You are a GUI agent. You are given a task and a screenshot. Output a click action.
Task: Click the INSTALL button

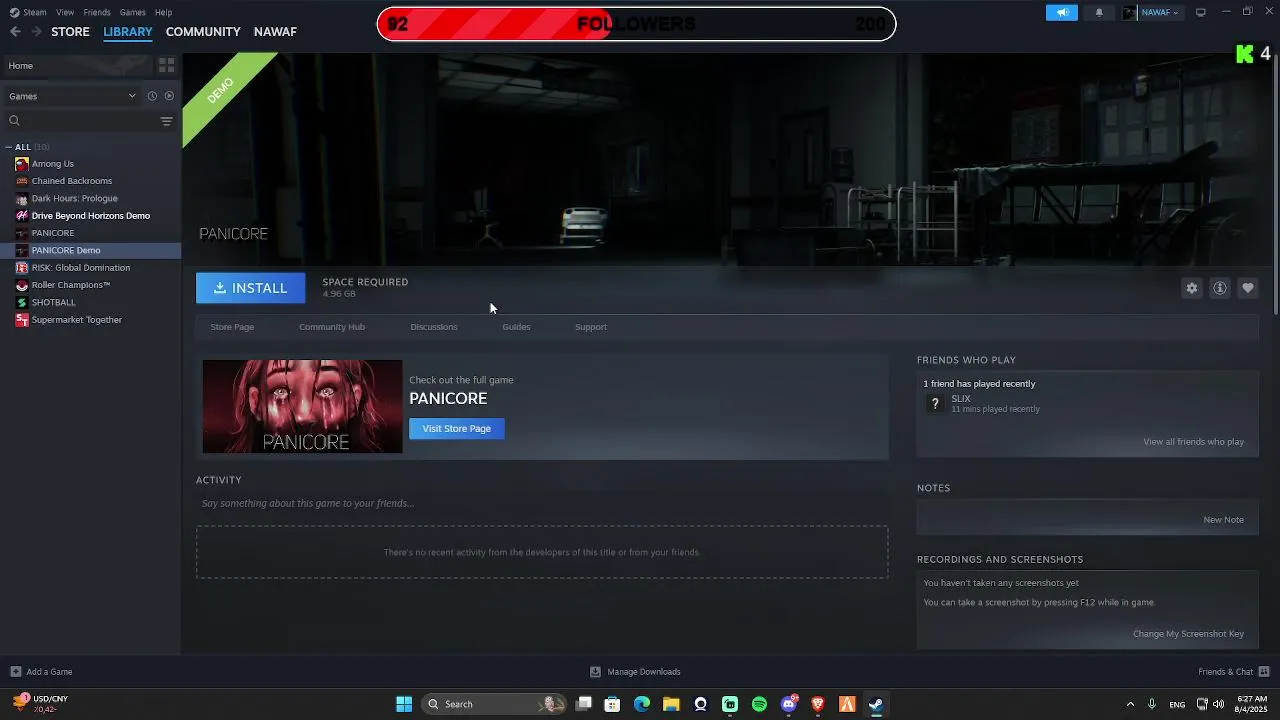pyautogui.click(x=250, y=288)
